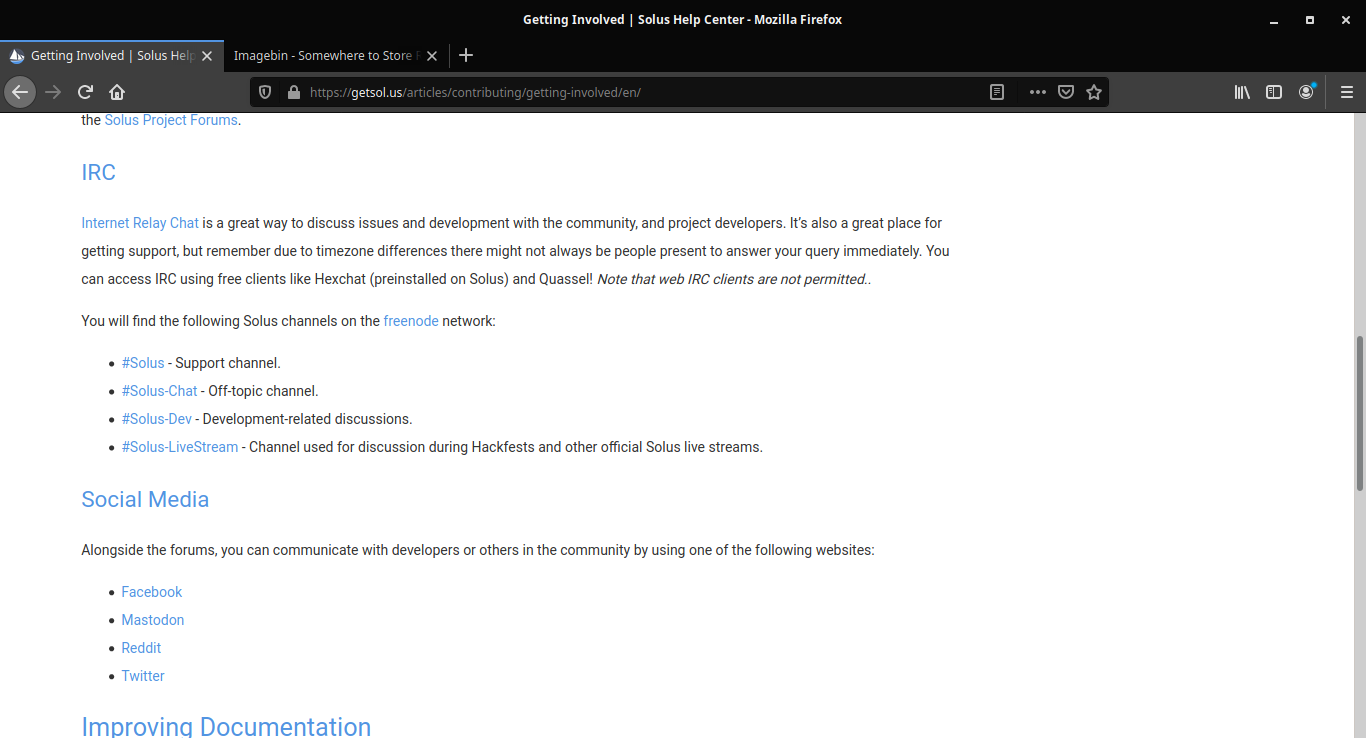Save page to Pocket icon
This screenshot has width=1366, height=738.
point(1066,92)
